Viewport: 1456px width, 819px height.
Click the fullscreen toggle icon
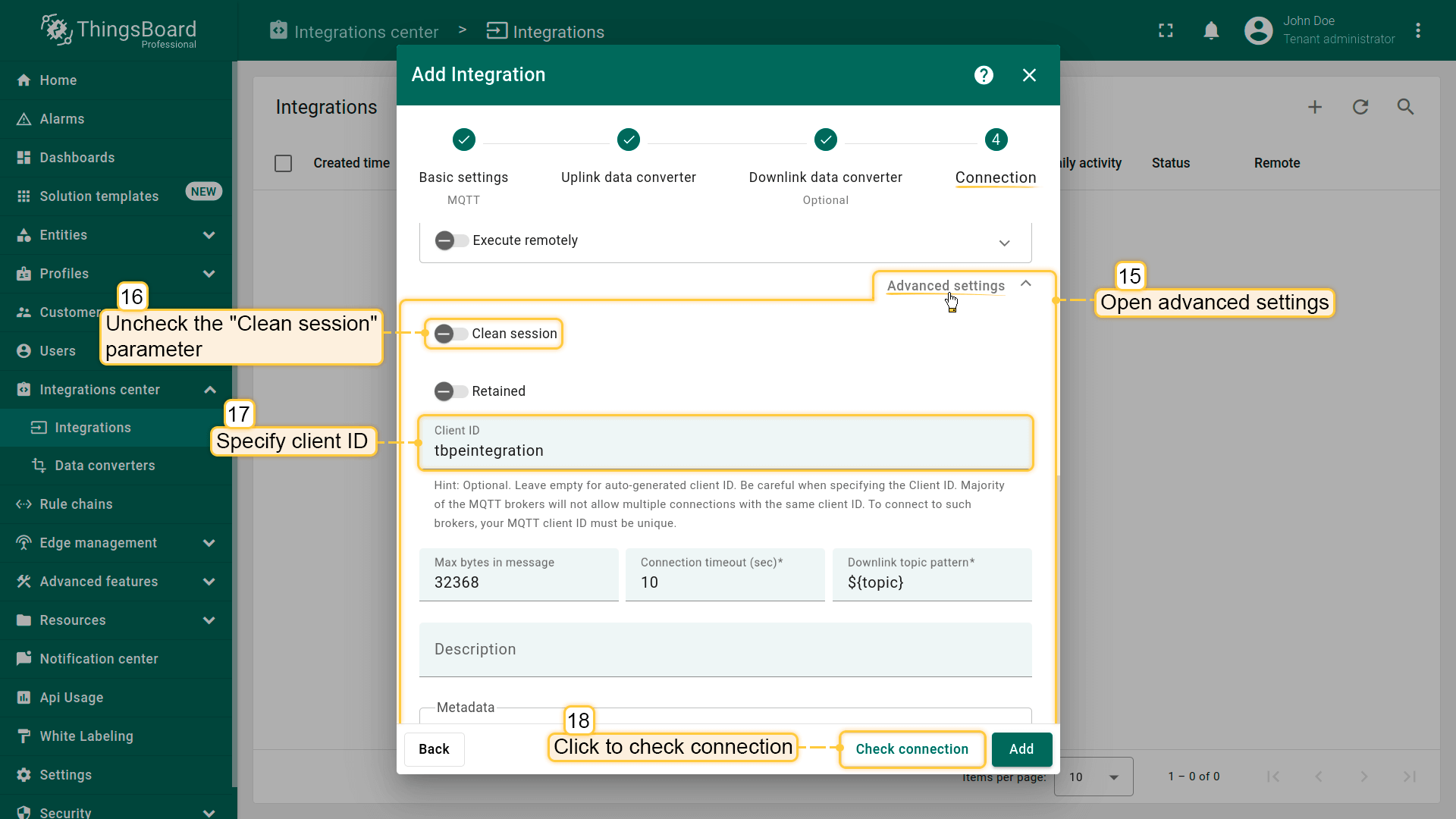pos(1166,30)
